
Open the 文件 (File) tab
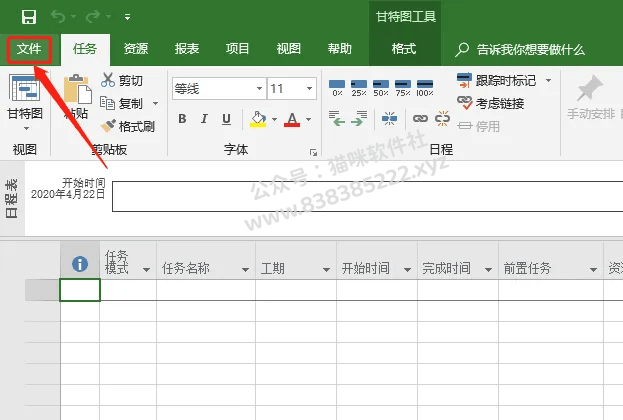(29, 49)
